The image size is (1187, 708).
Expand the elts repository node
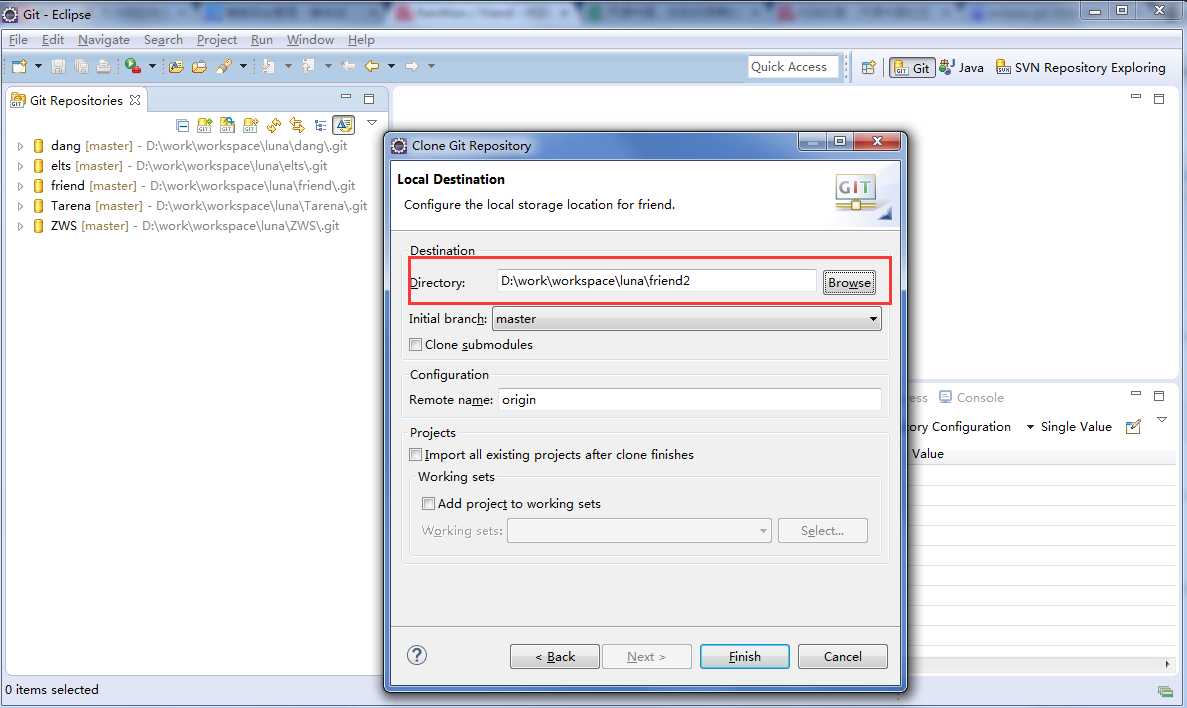[20, 166]
